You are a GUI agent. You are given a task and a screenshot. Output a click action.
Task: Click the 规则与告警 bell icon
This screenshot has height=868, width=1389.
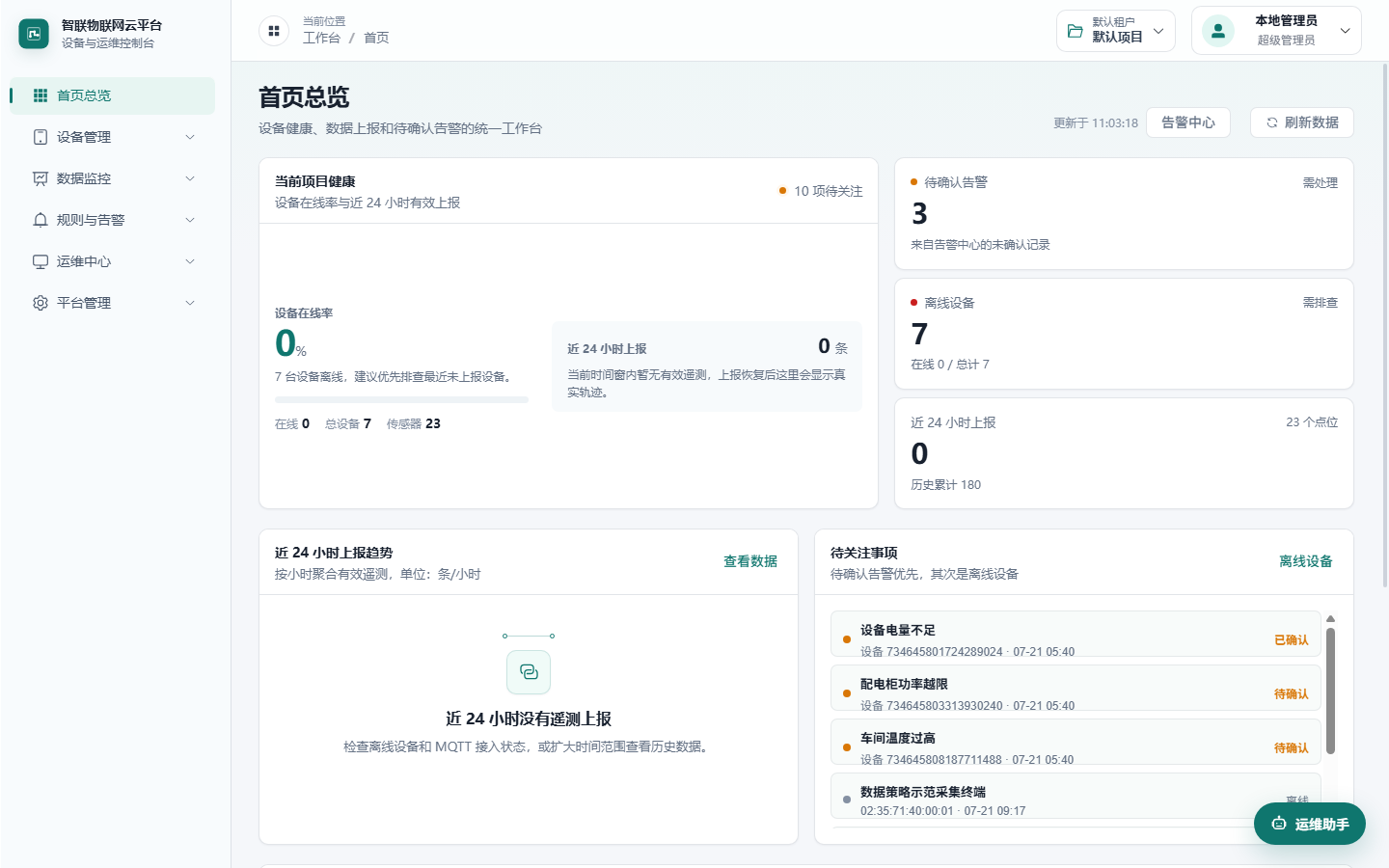click(x=41, y=220)
